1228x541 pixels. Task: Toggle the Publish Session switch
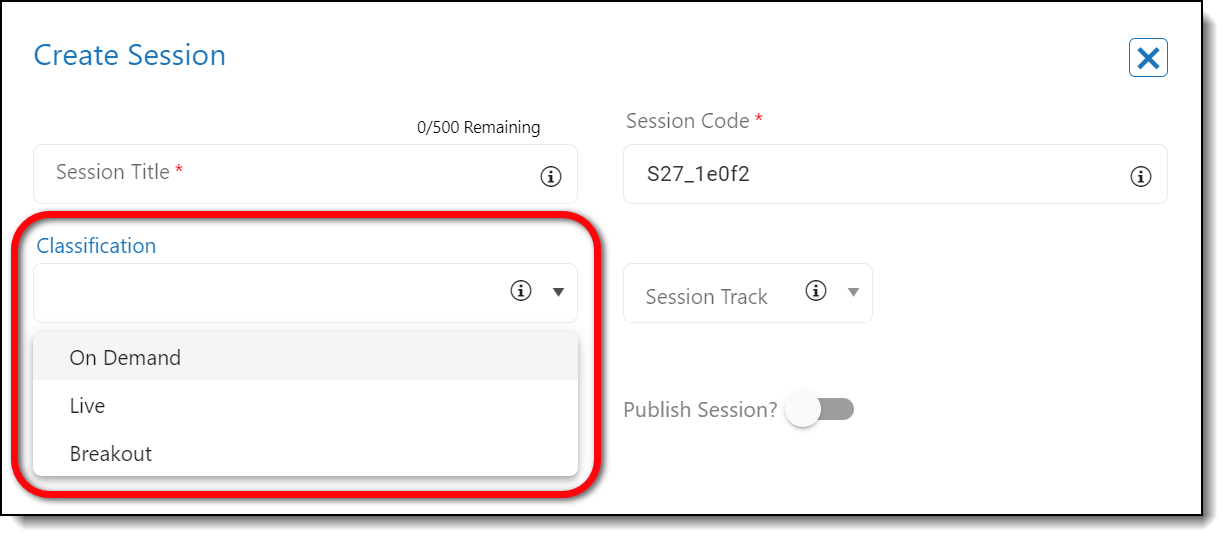click(820, 409)
